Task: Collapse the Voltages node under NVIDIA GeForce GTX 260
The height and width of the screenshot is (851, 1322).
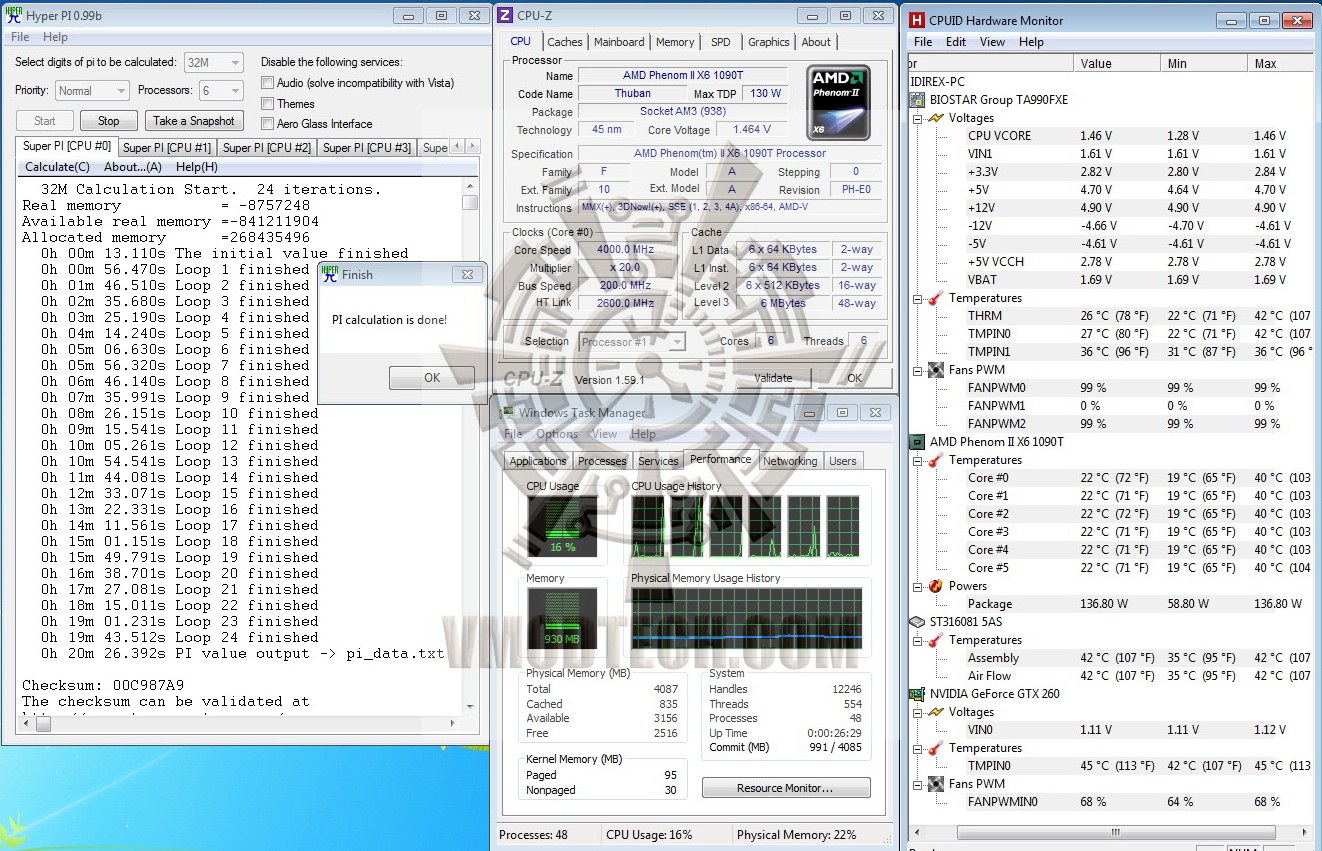Action: tap(918, 712)
